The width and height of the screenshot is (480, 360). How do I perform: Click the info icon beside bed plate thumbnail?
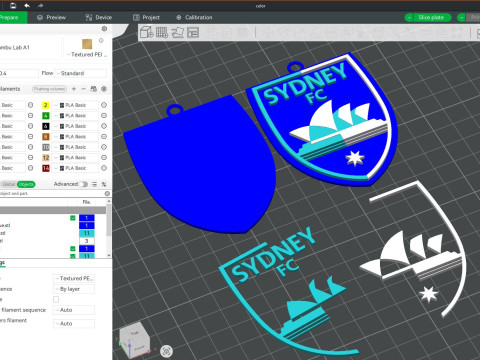(x=101, y=40)
